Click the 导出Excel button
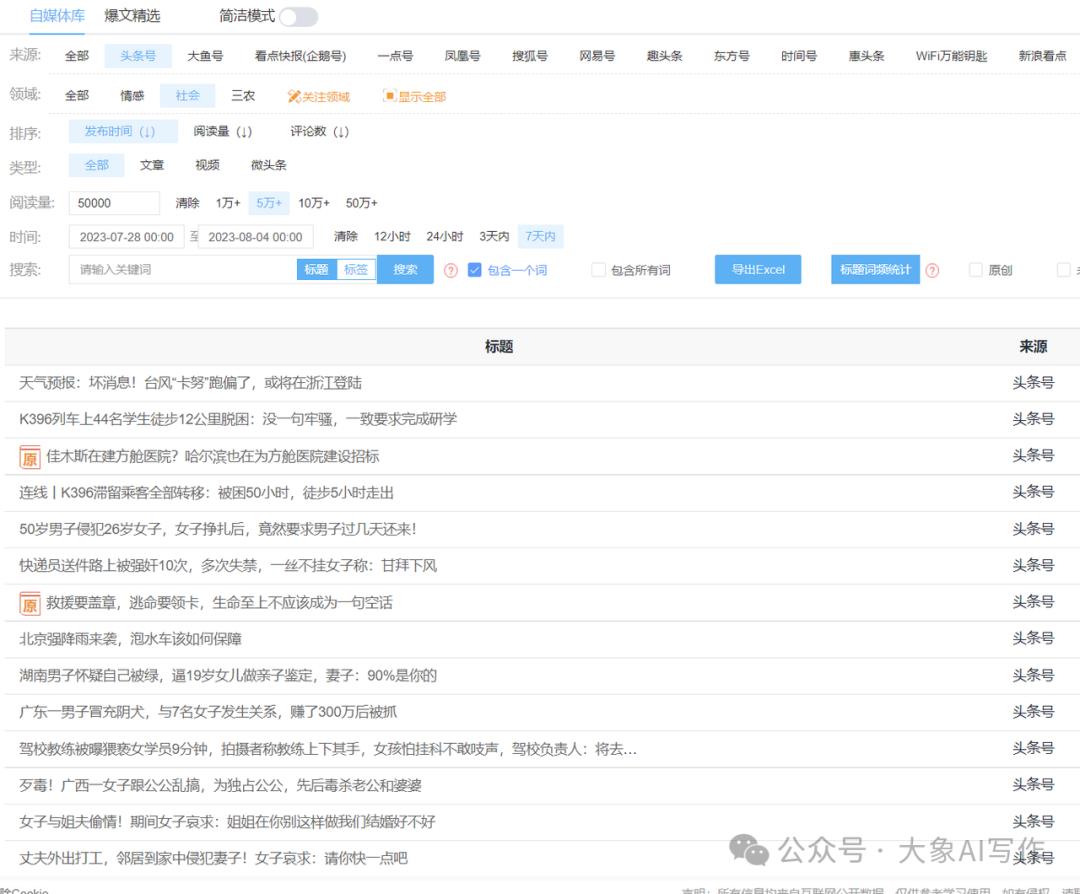The width and height of the screenshot is (1080, 894). click(758, 269)
